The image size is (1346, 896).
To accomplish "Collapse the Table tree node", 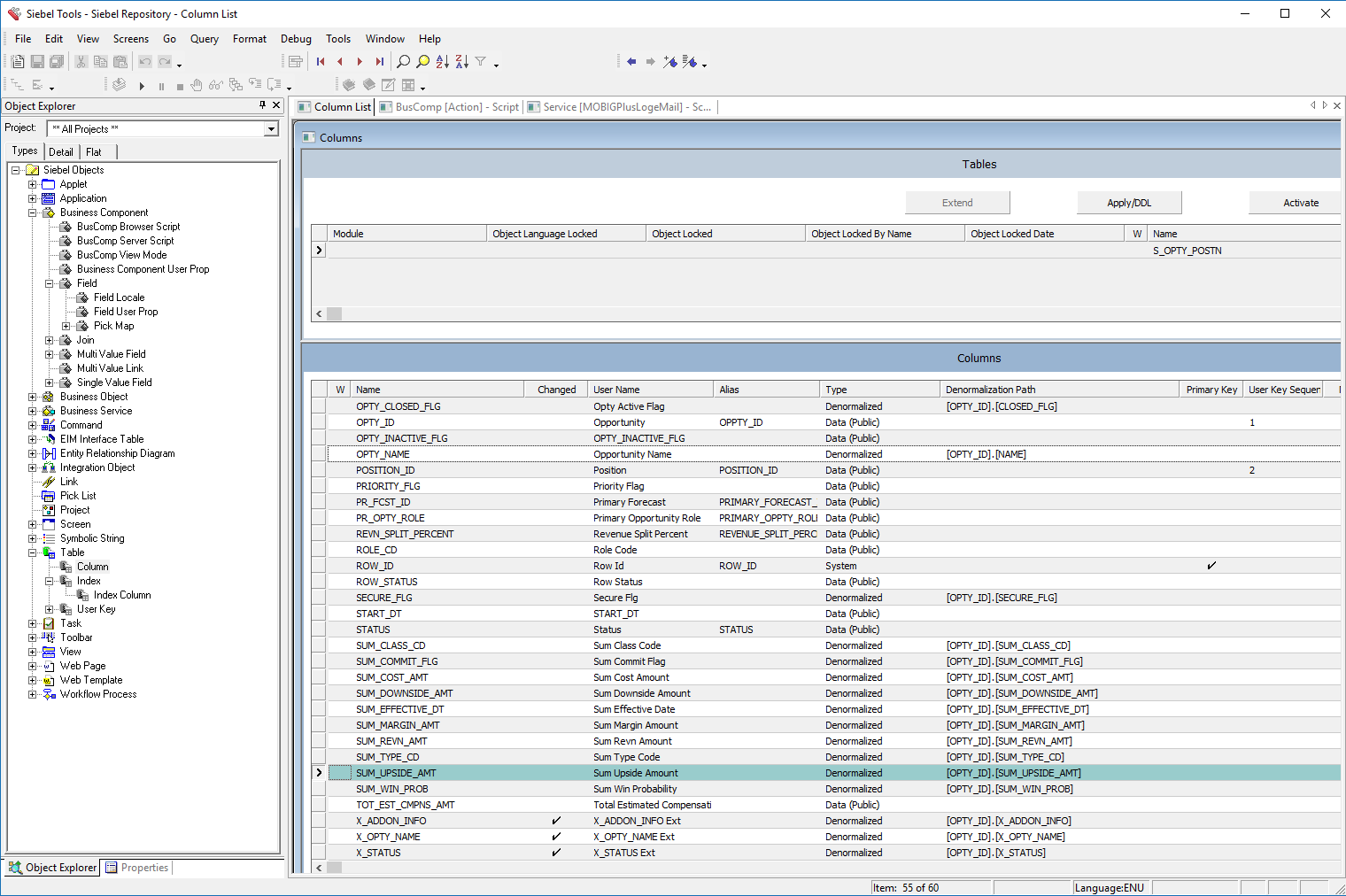I will click(32, 552).
